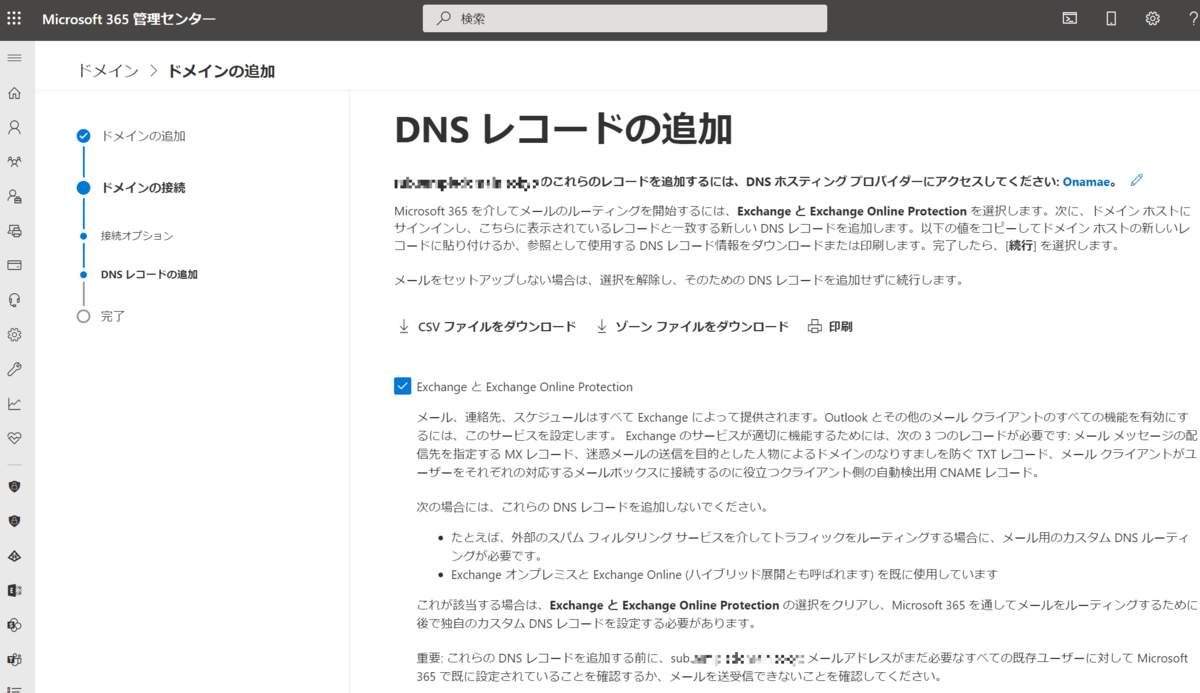Image resolution: width=1200 pixels, height=693 pixels.
Task: Open the diamond-shaped identity icon in the sidebar
Action: tap(14, 556)
